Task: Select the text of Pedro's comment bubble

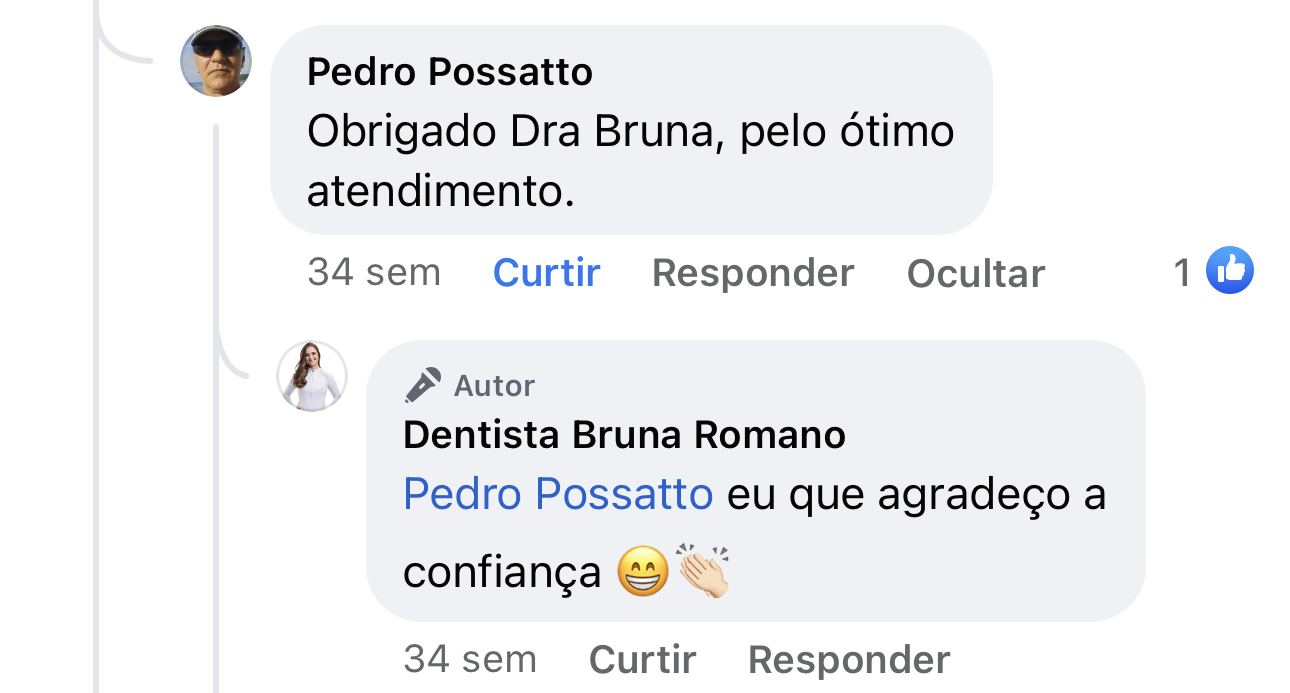Action: click(x=632, y=158)
